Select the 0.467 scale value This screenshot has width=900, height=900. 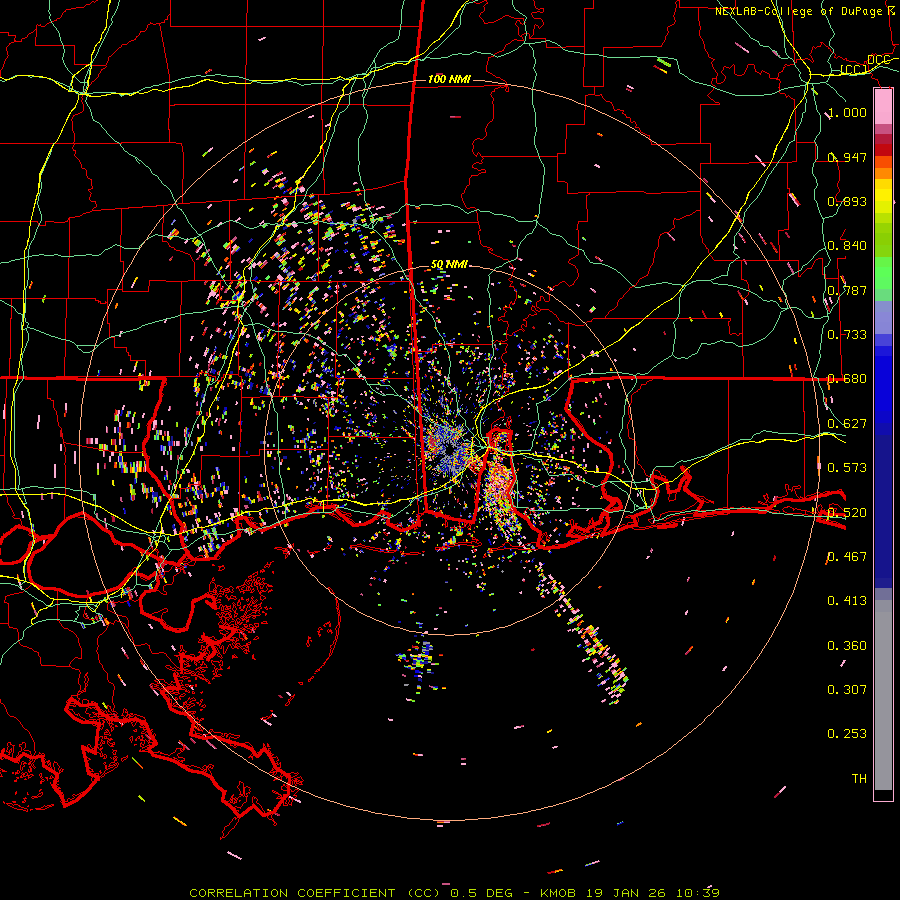pyautogui.click(x=847, y=557)
